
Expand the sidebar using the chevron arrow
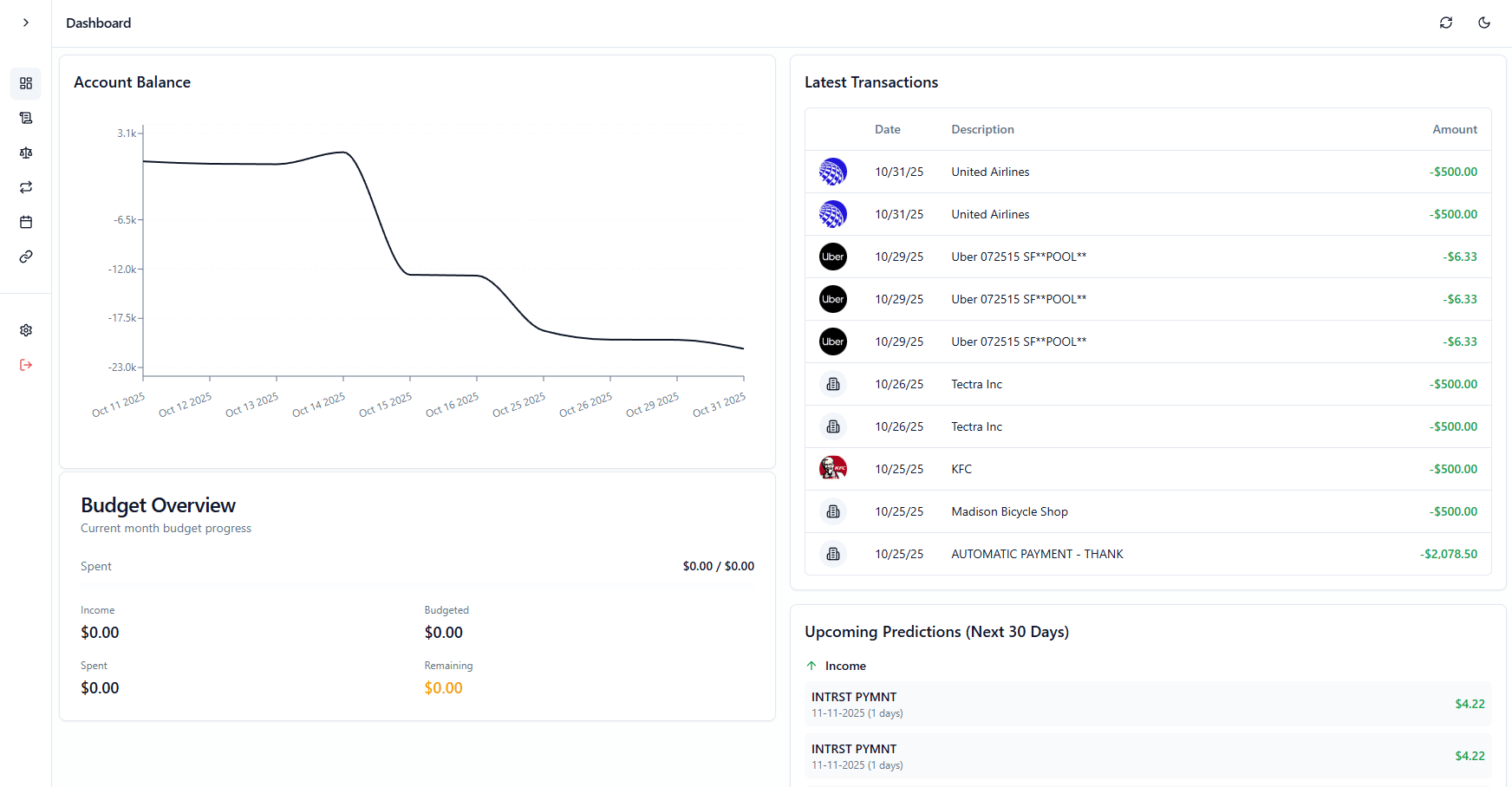click(x=25, y=23)
